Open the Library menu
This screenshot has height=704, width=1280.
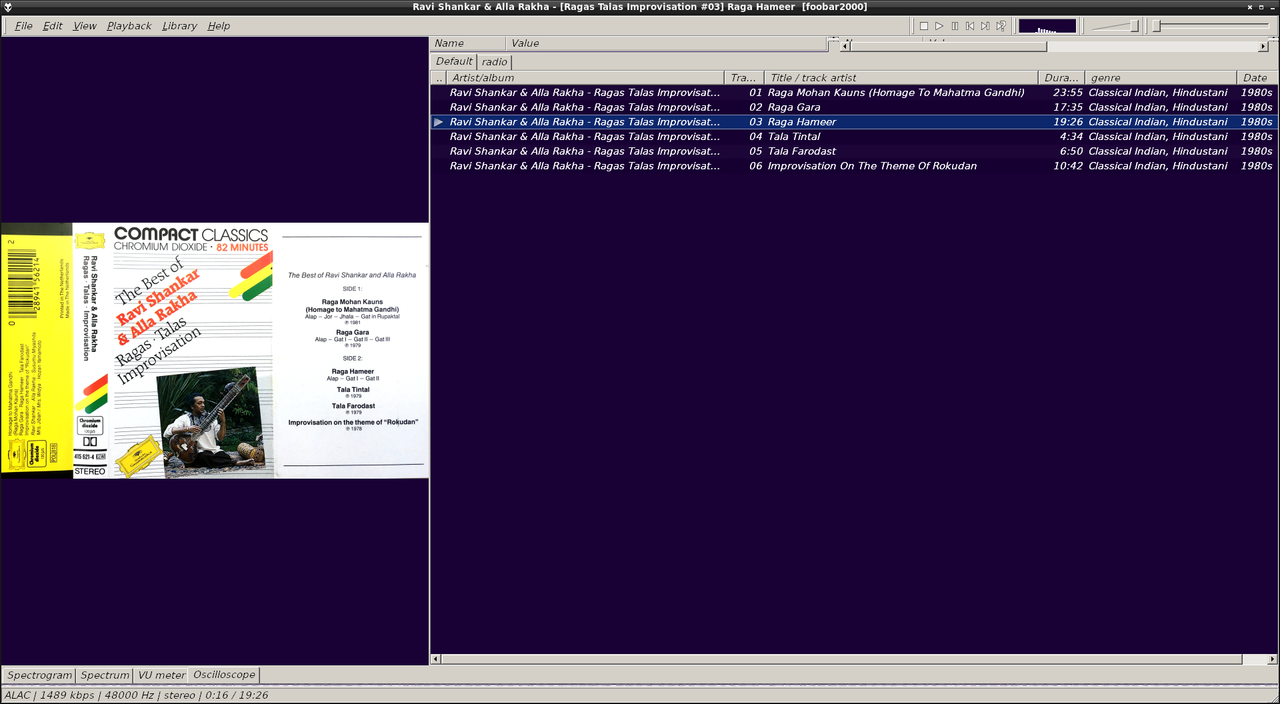pyautogui.click(x=179, y=26)
